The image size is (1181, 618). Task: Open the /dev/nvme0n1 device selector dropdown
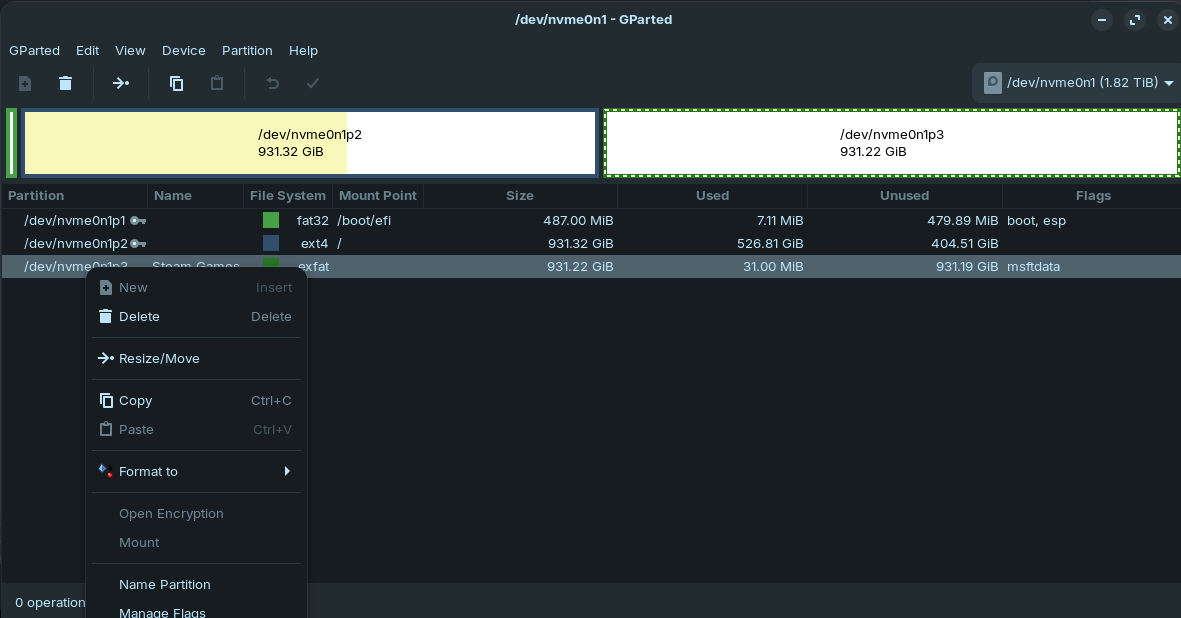click(x=1077, y=83)
